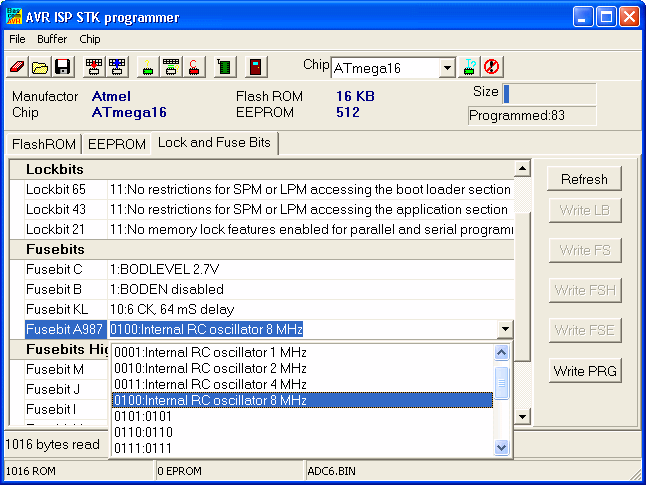Select the Lockbit 43 row value
The height and width of the screenshot is (485, 646).
point(311,209)
